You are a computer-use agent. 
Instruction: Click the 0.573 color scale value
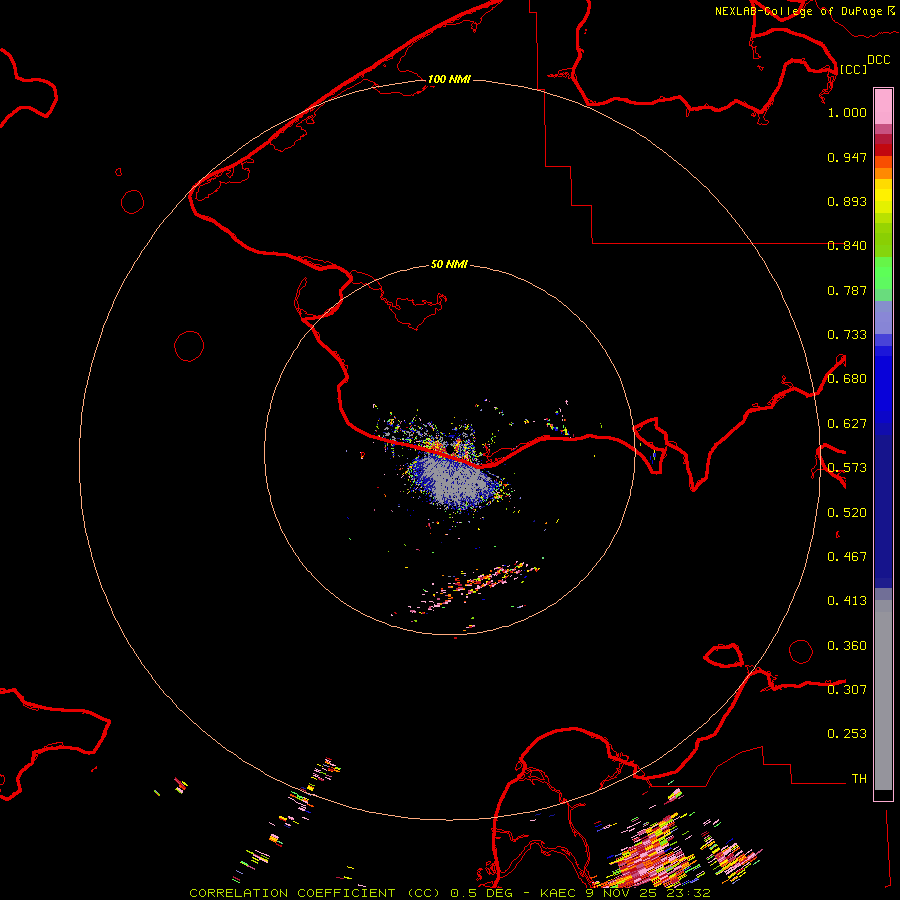(x=847, y=468)
